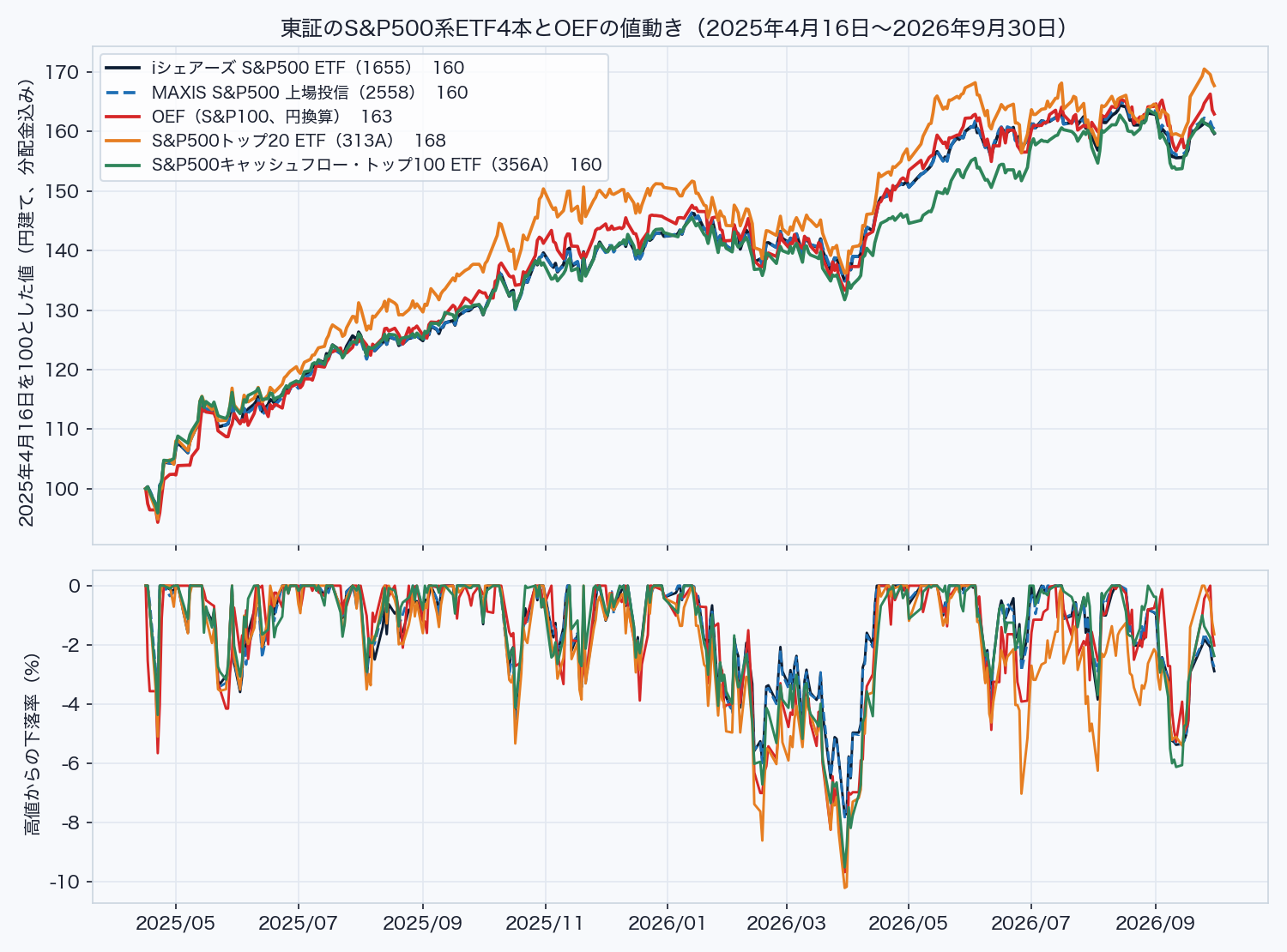Click the -2 tick on the drawdown axis

pos(70,645)
